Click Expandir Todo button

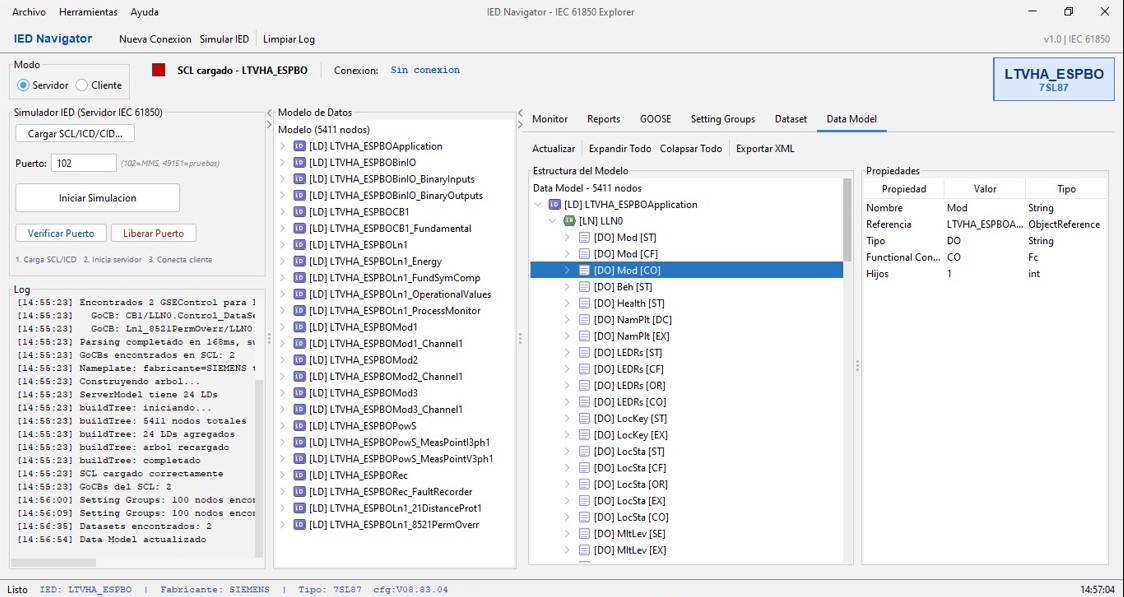click(x=620, y=149)
